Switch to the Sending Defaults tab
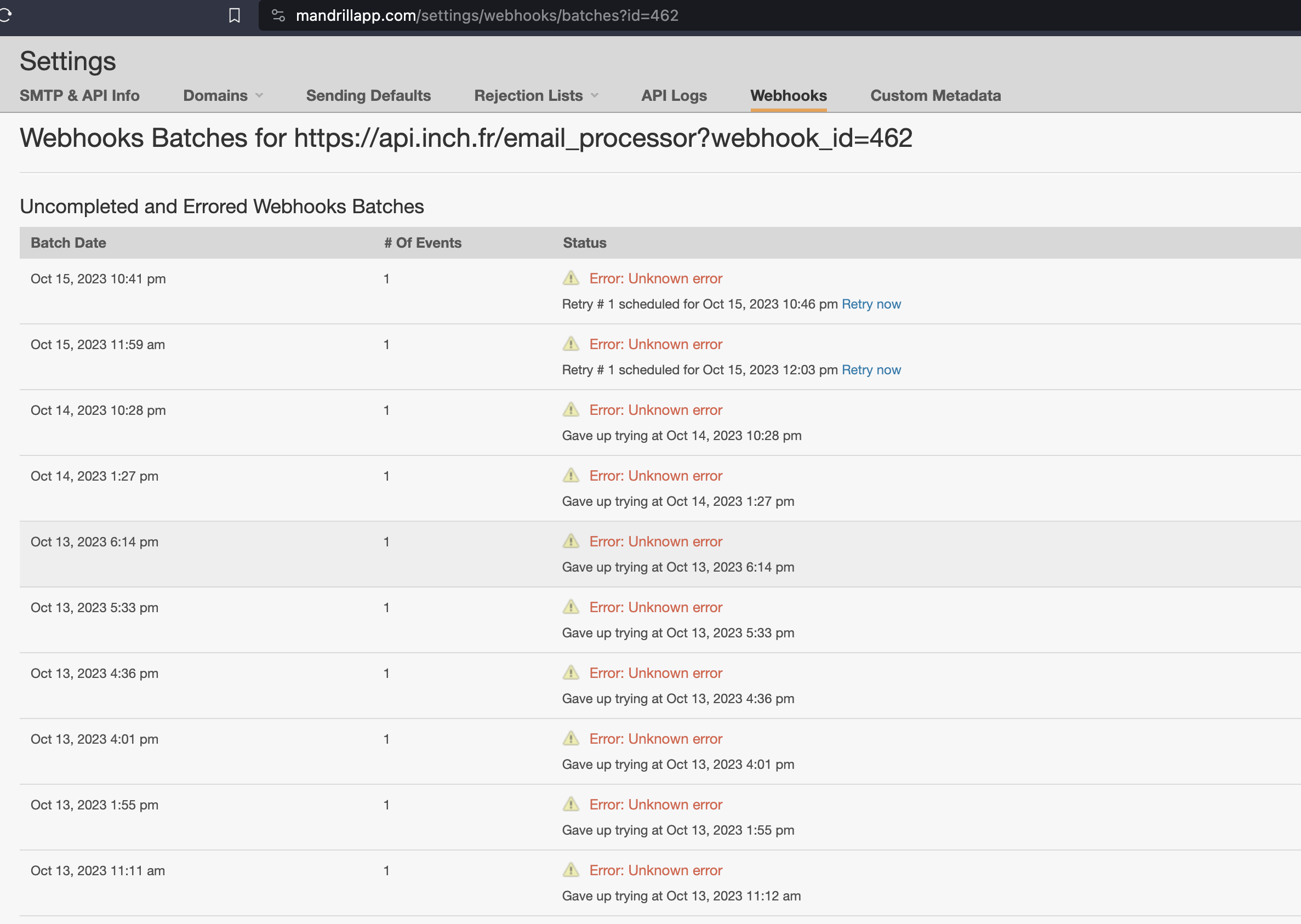1301x924 pixels. pyautogui.click(x=368, y=95)
